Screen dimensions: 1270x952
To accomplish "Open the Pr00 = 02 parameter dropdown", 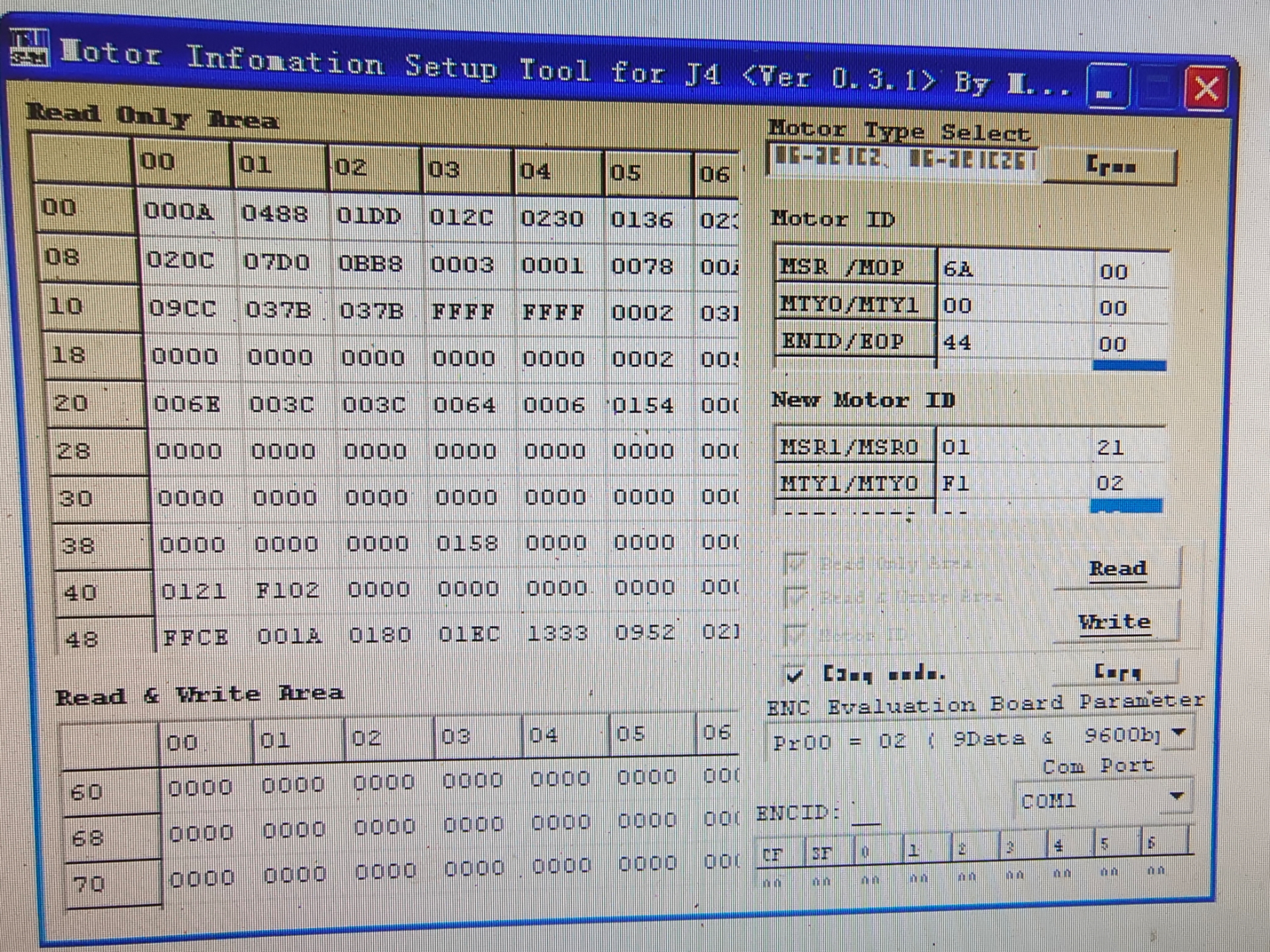I will [x=1177, y=733].
